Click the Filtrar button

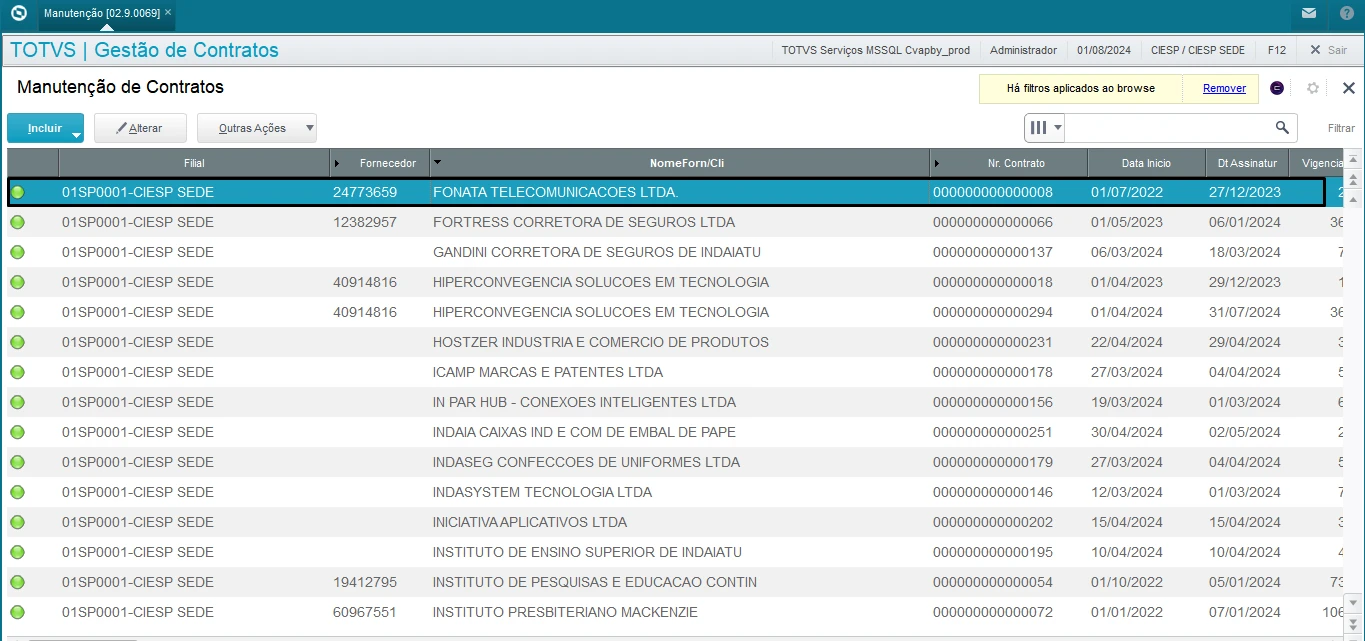coord(1341,128)
